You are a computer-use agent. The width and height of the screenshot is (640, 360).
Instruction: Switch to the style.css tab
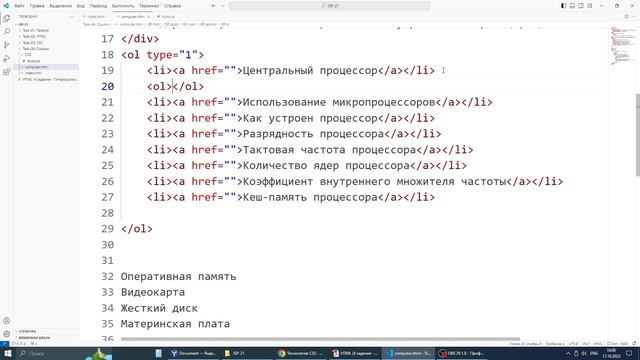(x=165, y=17)
